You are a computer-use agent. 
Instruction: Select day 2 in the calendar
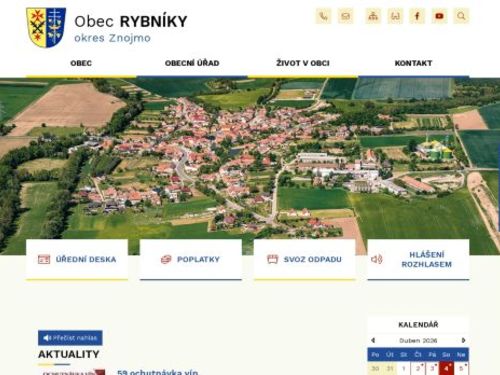[418, 368]
